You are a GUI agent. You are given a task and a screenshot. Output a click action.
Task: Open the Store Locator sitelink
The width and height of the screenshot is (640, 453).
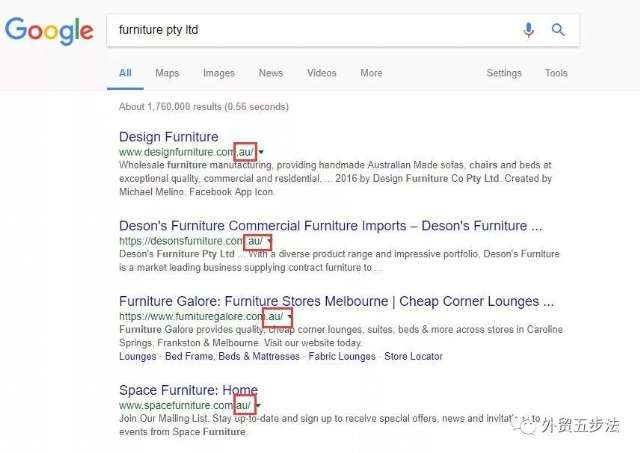413,356
